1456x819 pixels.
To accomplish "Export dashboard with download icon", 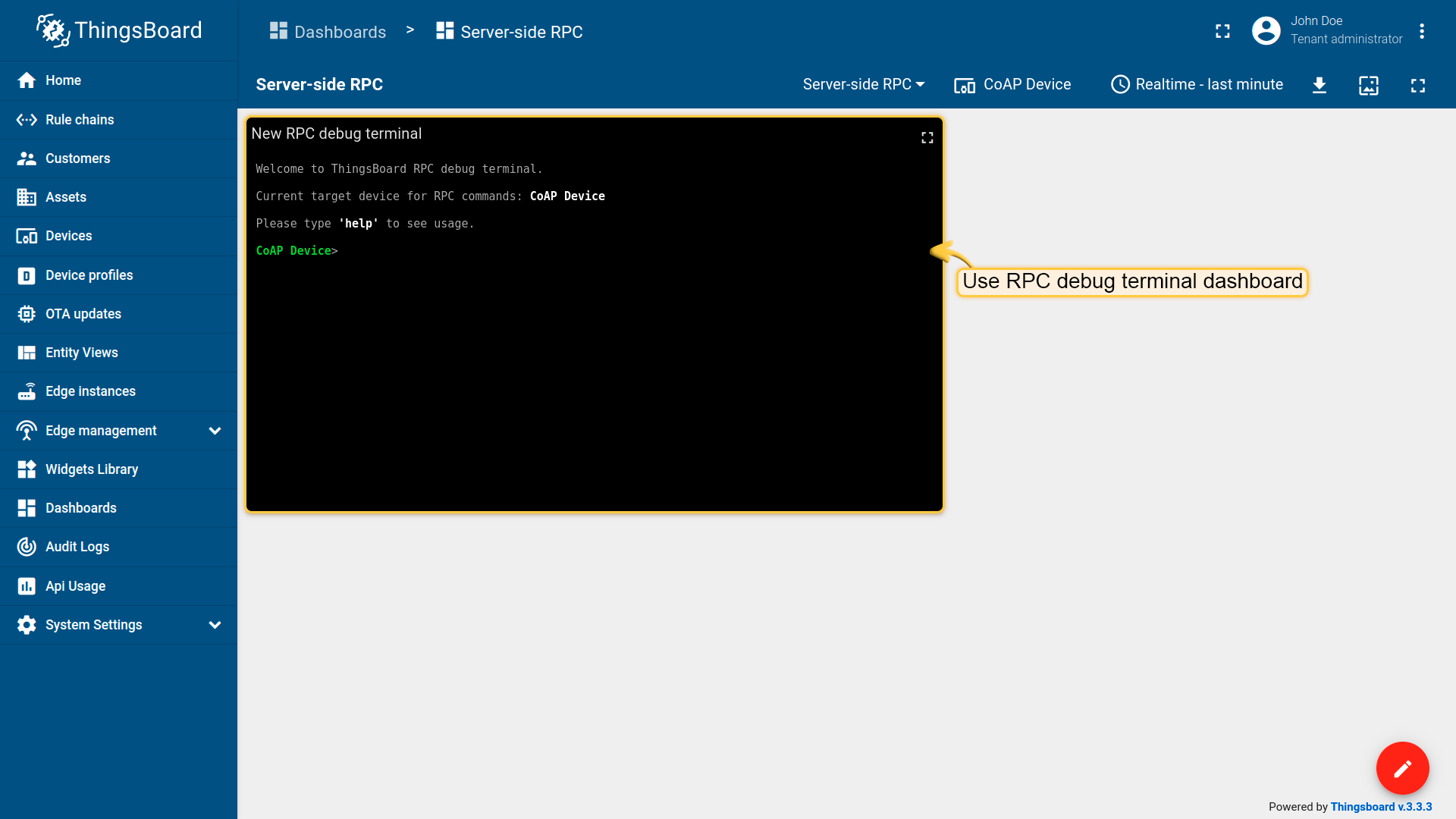I will point(1319,85).
